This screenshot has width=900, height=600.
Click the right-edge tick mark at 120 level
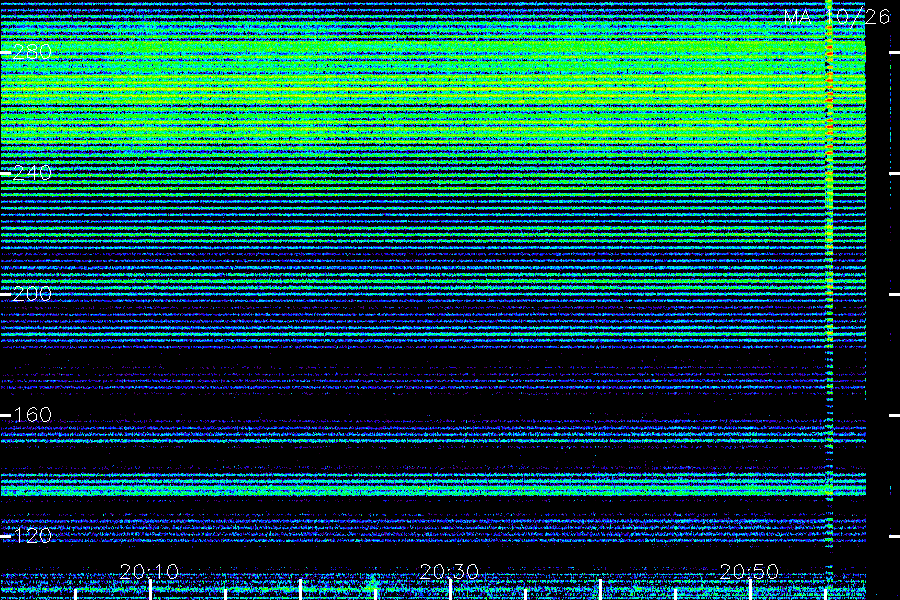tap(894, 536)
